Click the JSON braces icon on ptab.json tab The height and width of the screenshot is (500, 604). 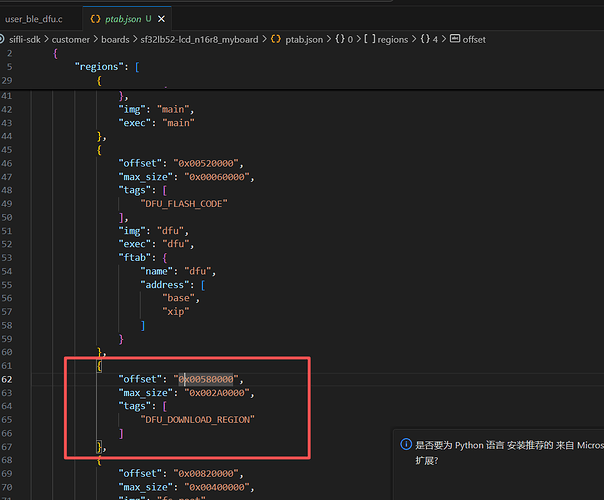point(94,18)
